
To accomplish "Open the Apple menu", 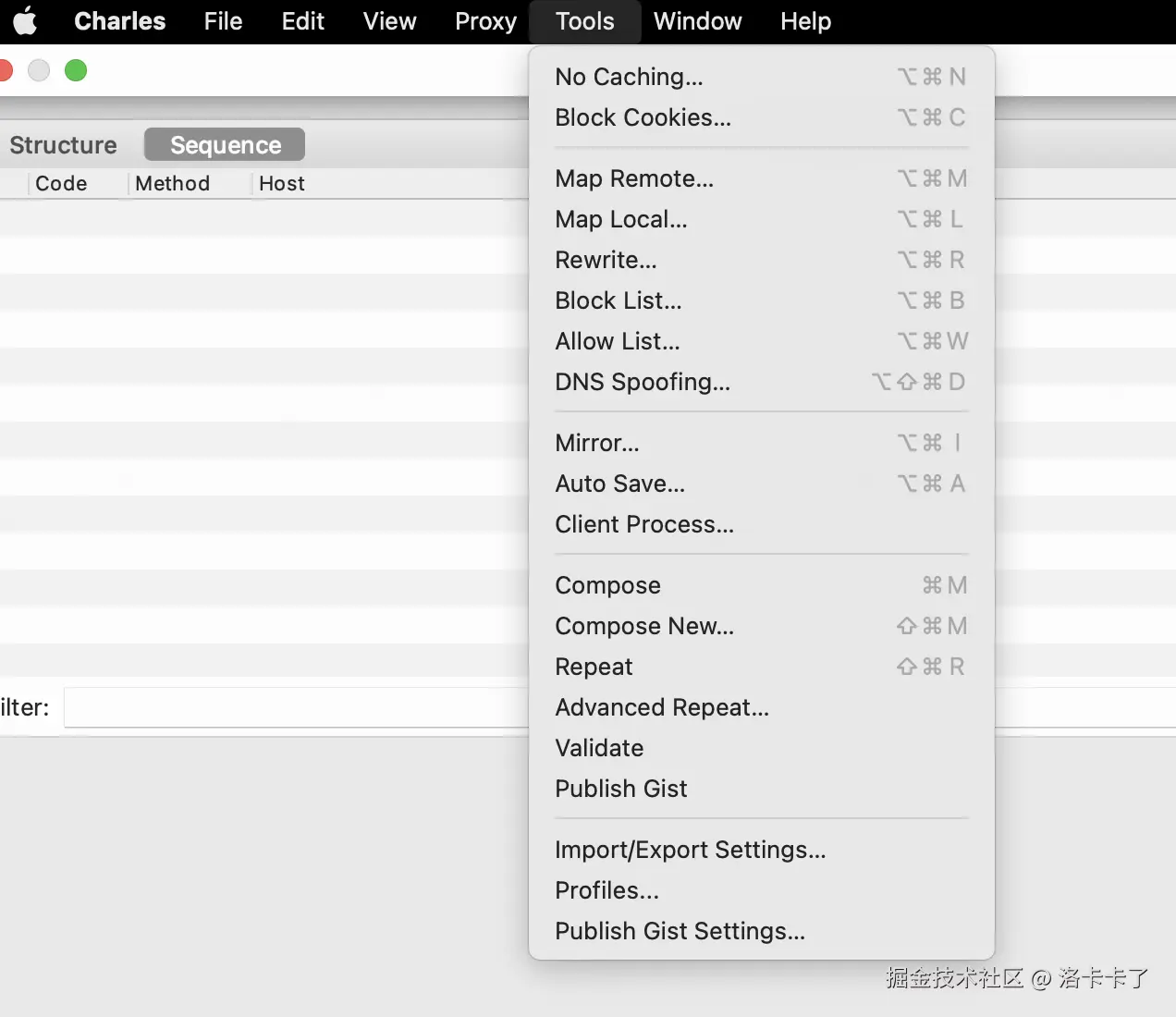I will tap(26, 20).
